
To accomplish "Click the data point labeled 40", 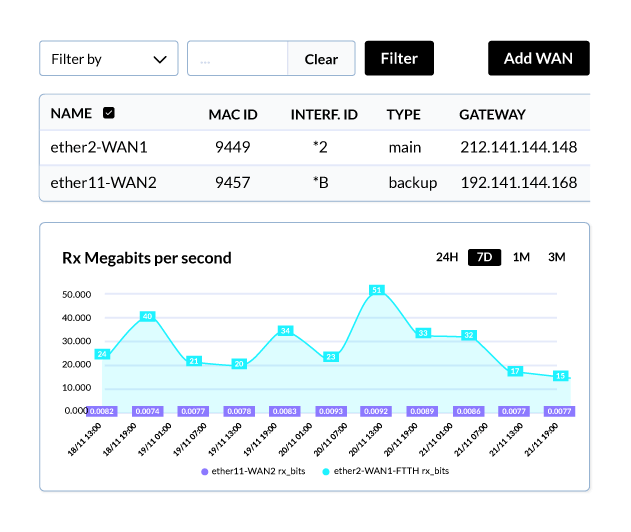I will pyautogui.click(x=148, y=316).
